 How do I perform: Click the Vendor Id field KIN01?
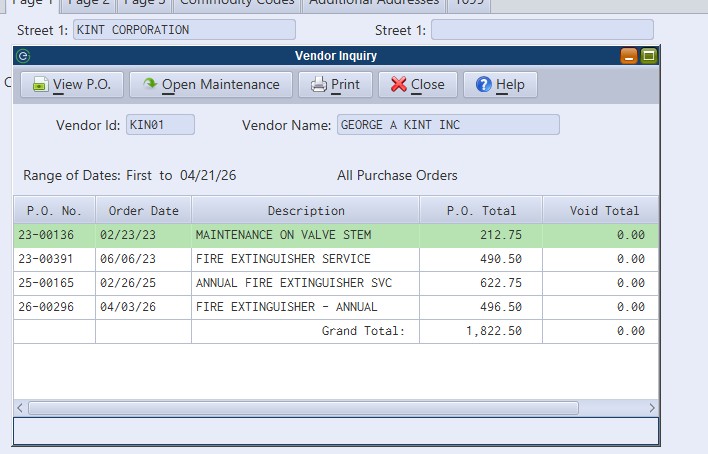point(160,125)
